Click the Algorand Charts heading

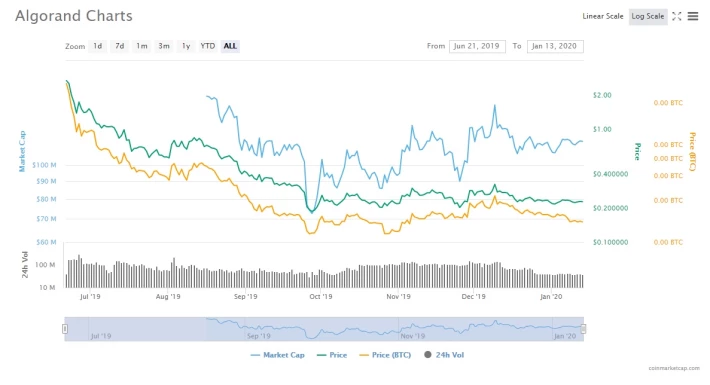point(74,16)
